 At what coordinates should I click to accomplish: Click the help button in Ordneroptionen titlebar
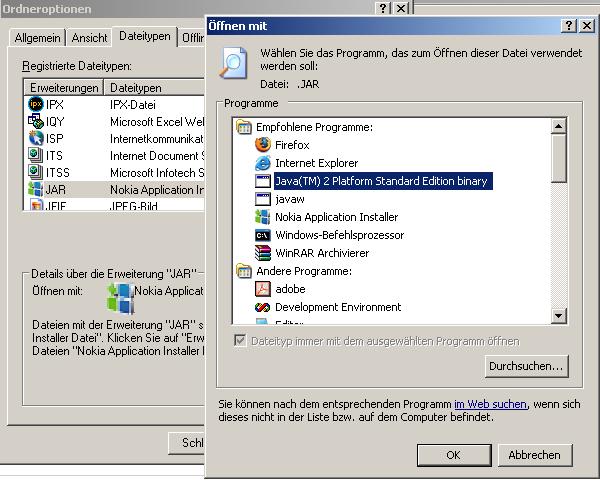pos(383,8)
